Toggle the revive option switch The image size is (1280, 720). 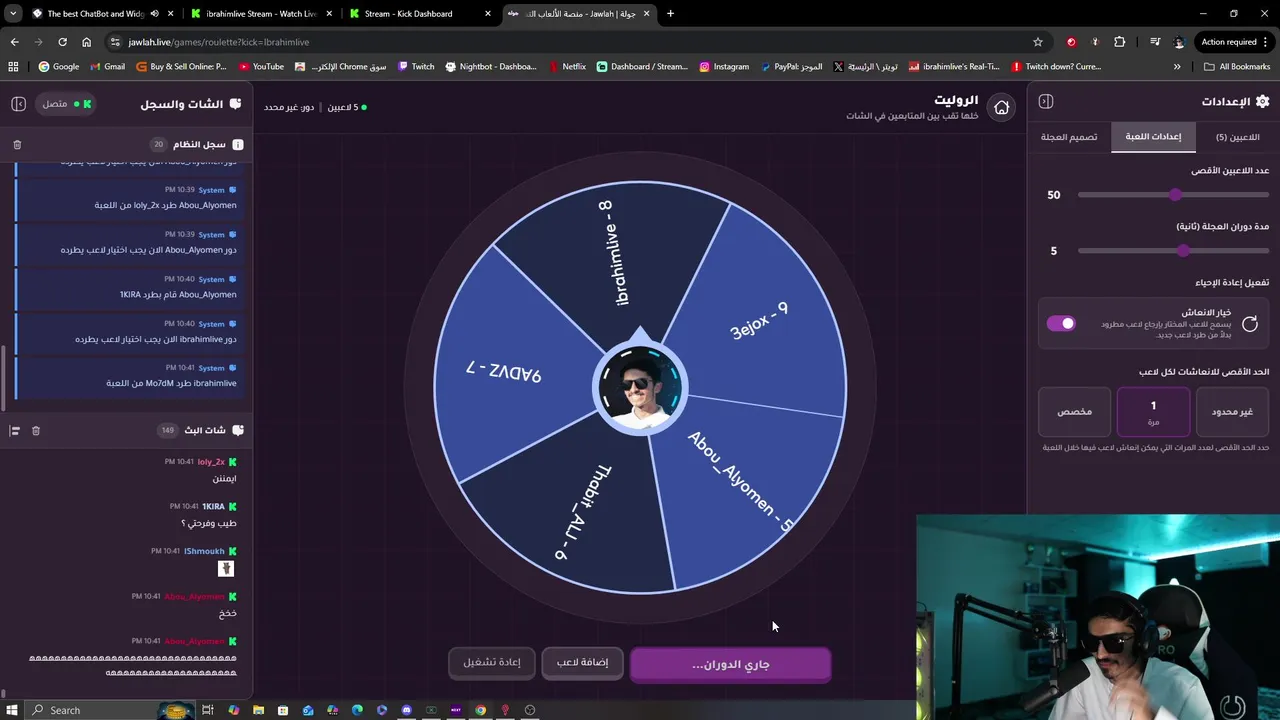(x=1061, y=324)
